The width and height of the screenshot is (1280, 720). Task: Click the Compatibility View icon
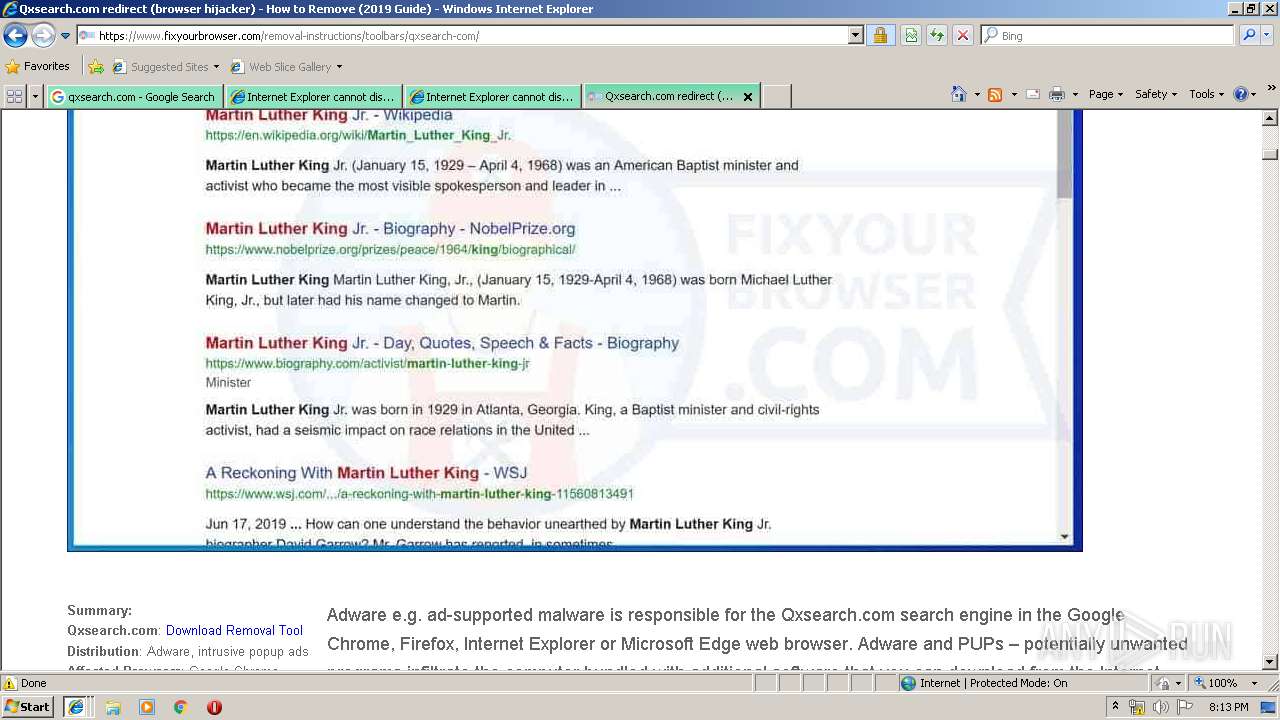click(911, 36)
